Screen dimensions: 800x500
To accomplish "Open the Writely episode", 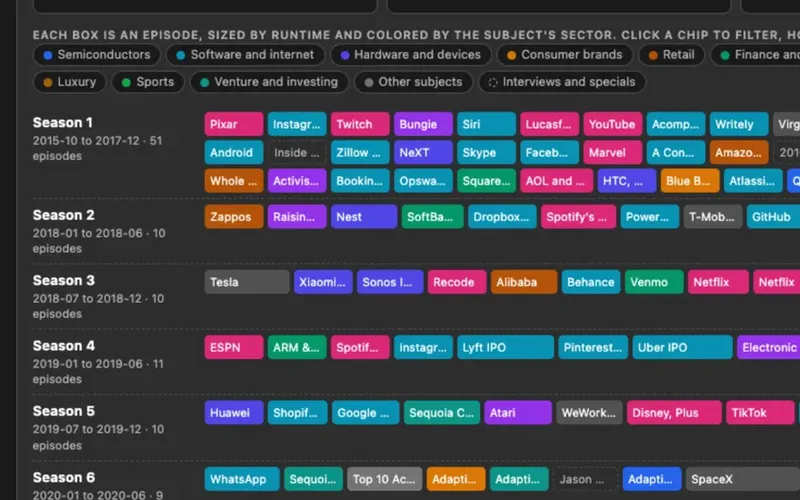I will point(739,124).
